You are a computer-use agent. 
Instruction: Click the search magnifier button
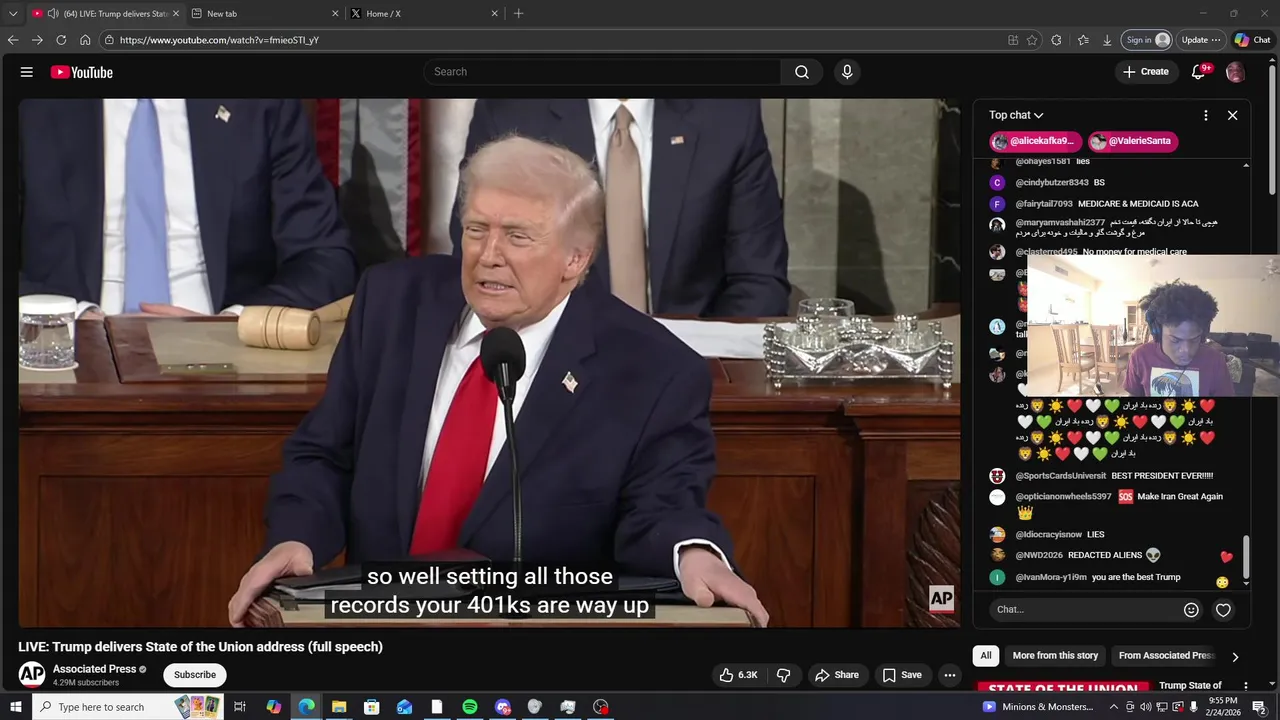point(802,72)
